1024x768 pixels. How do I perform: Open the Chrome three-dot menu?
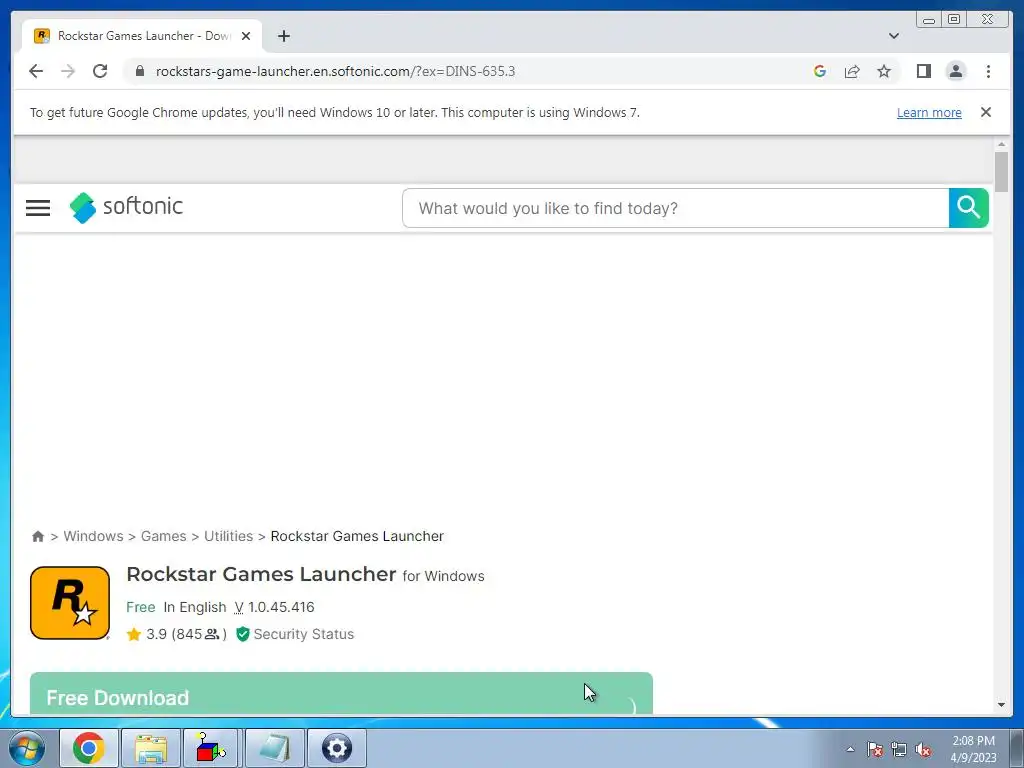[988, 71]
